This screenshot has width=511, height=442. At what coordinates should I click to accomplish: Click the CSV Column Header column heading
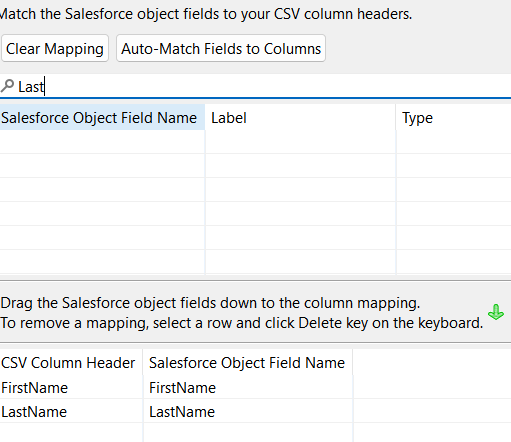(71, 363)
